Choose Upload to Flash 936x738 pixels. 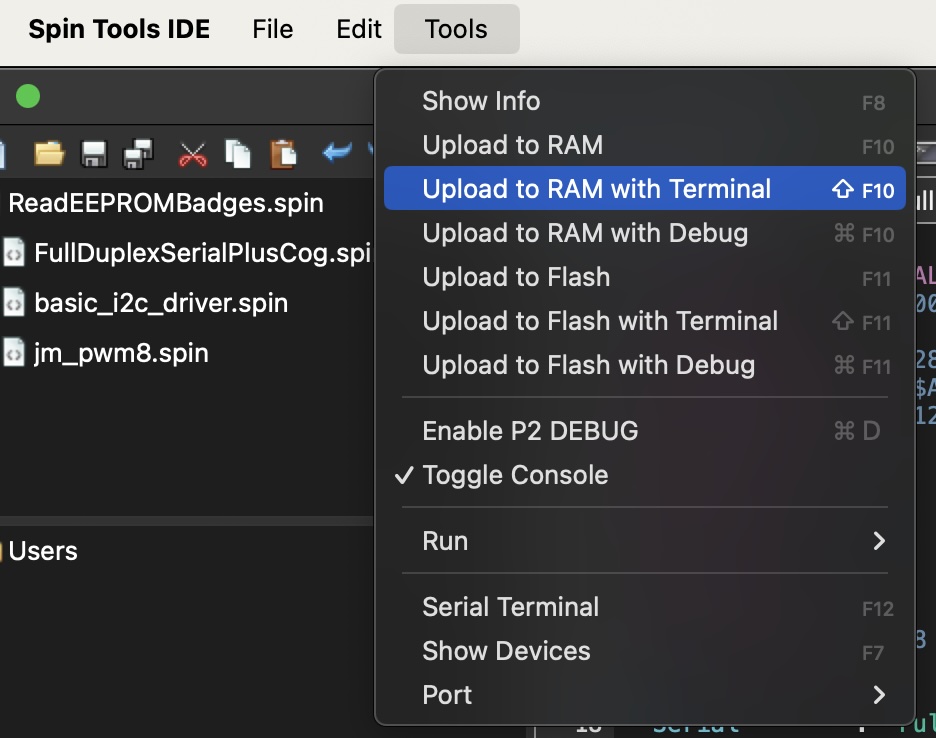tap(645, 277)
